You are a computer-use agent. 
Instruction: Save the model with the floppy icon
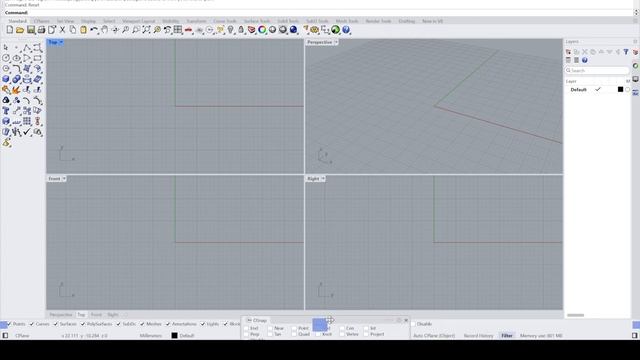point(31,30)
